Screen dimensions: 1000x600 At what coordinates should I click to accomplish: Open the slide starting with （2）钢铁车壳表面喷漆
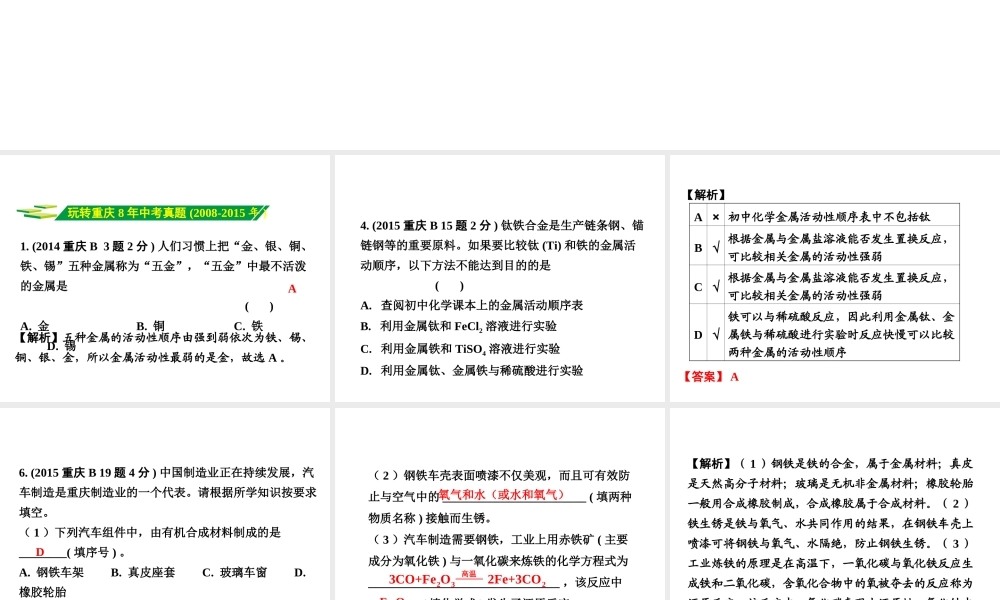click(x=499, y=504)
